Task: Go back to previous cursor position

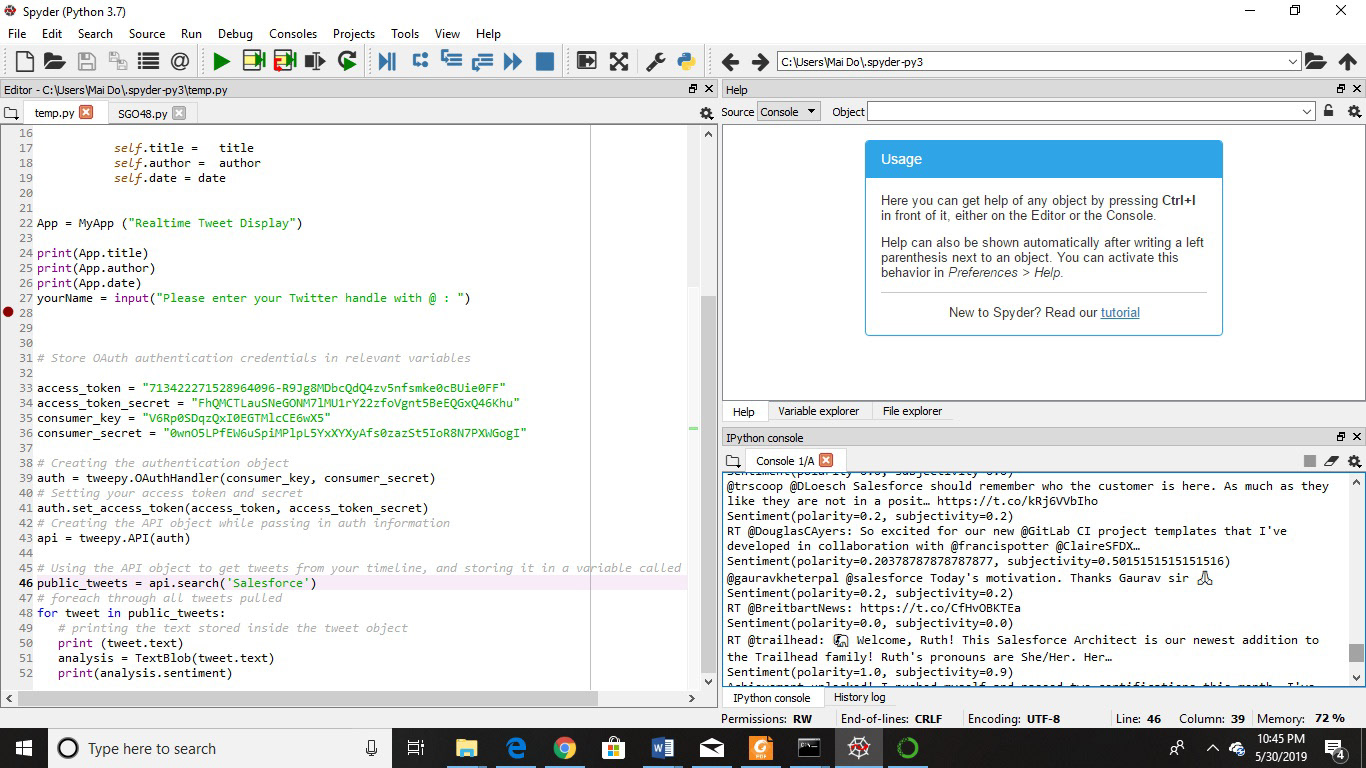Action: 730,62
